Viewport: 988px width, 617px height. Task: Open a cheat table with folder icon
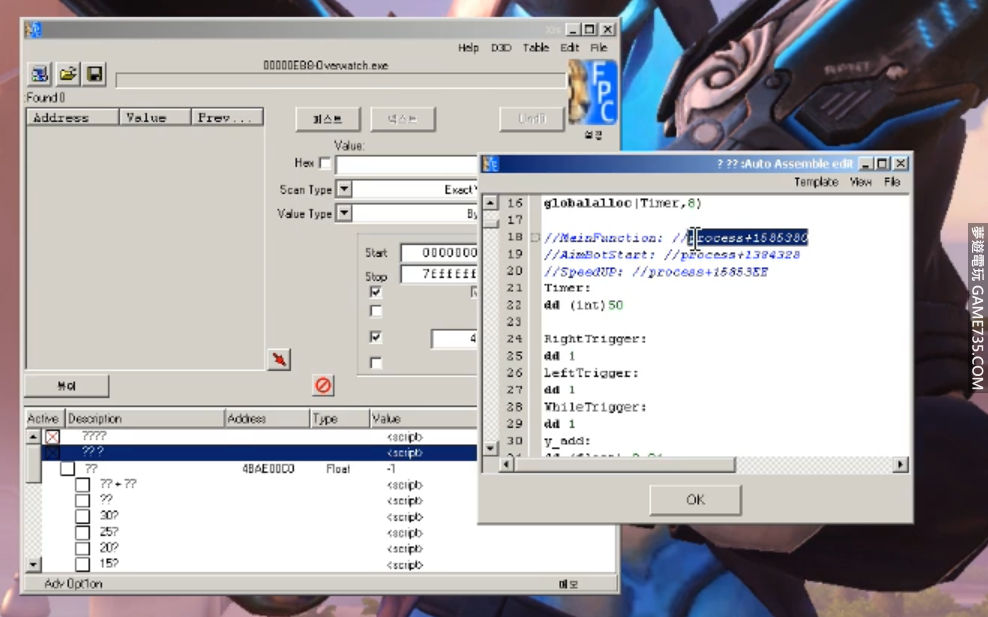pyautogui.click(x=67, y=74)
